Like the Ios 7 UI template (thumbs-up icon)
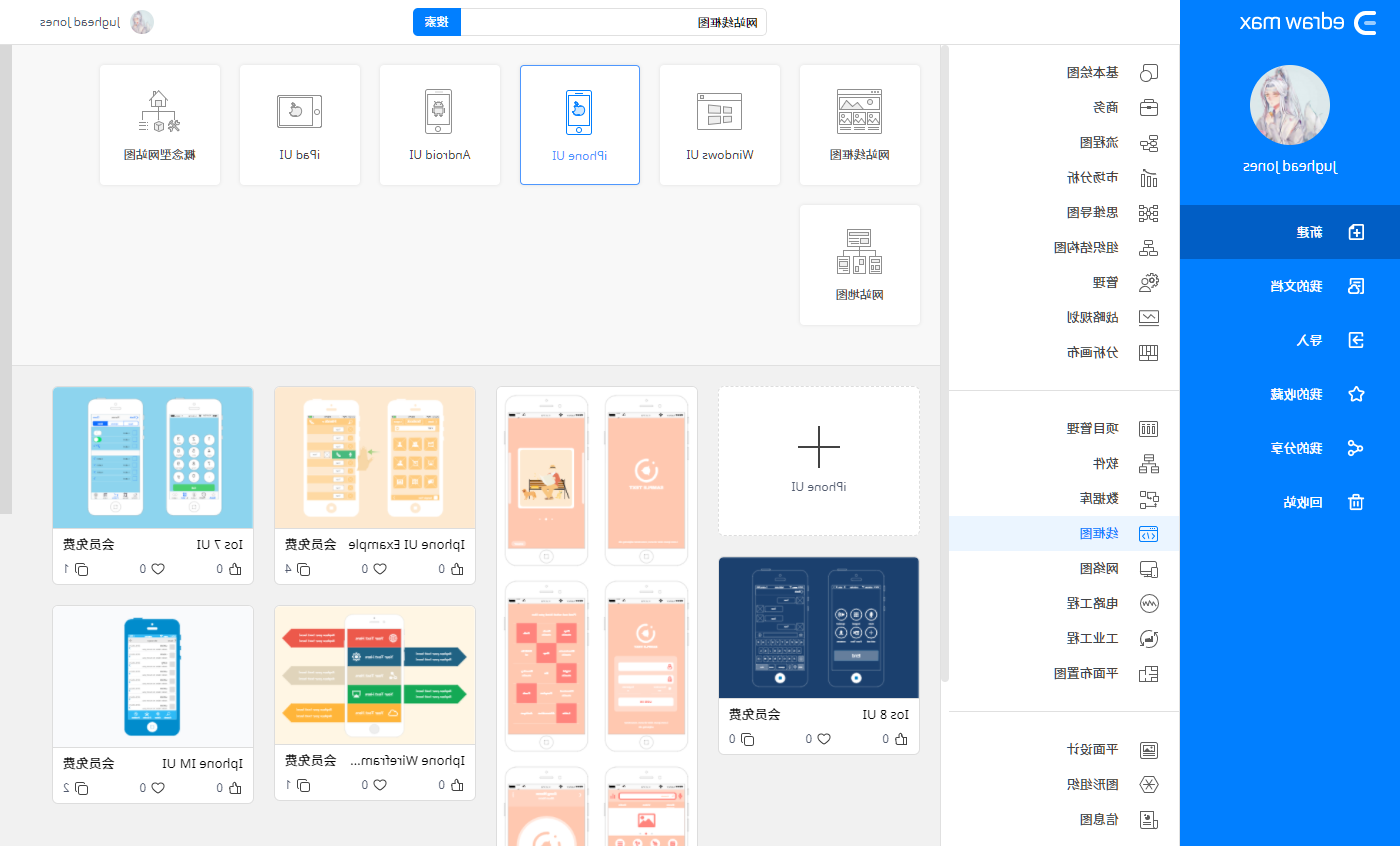Viewport: 1400px width, 846px height. click(235, 569)
